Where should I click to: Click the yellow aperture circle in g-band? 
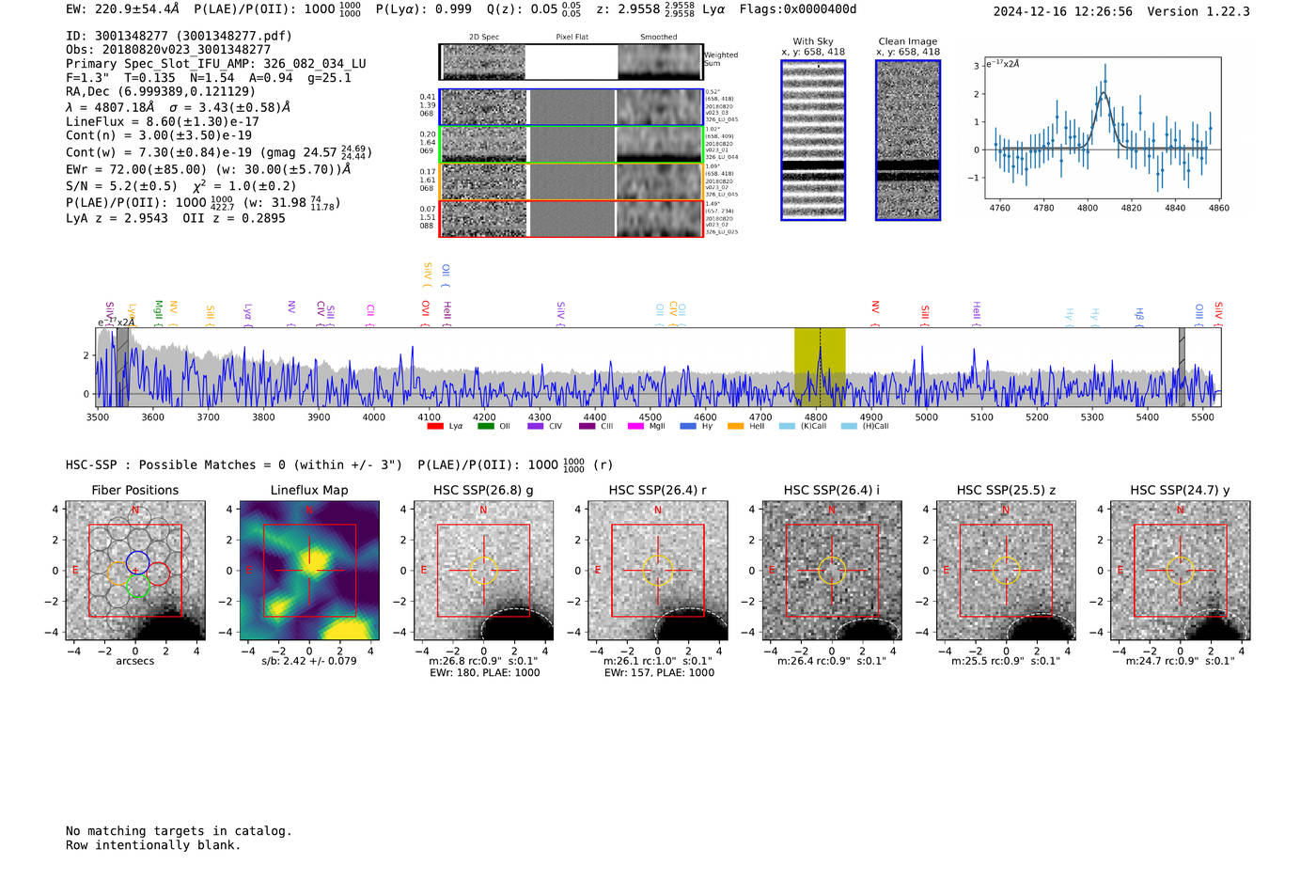(483, 571)
